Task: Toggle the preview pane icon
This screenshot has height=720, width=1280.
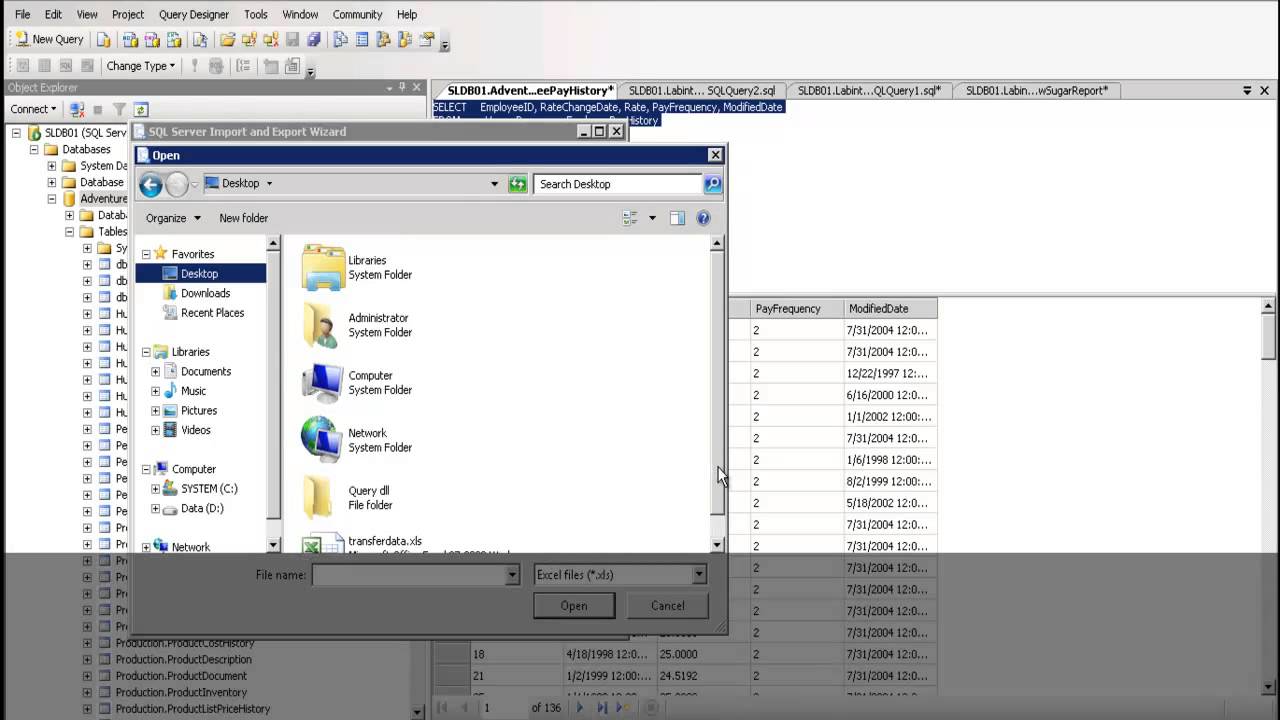Action: coord(677,218)
